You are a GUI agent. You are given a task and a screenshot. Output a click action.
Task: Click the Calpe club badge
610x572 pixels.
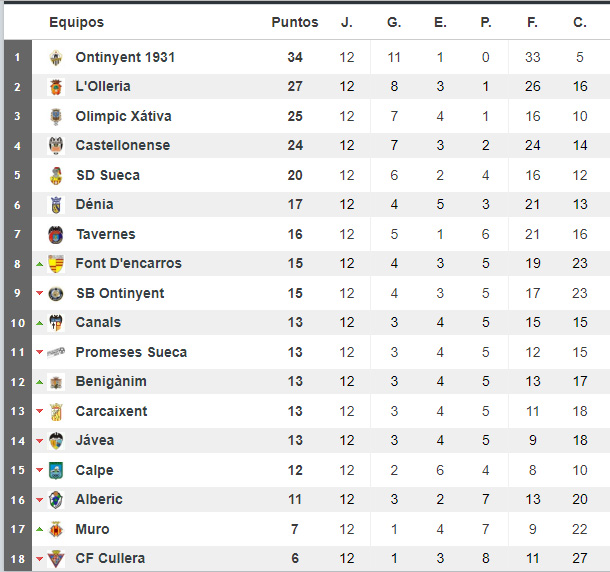pos(56,470)
